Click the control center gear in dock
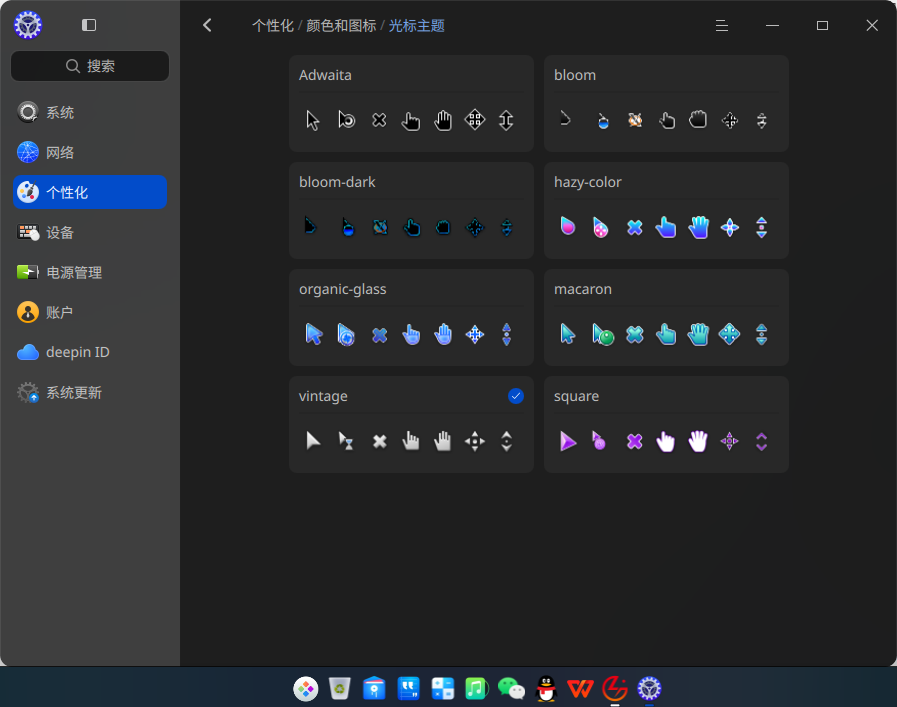The image size is (897, 707). click(649, 689)
